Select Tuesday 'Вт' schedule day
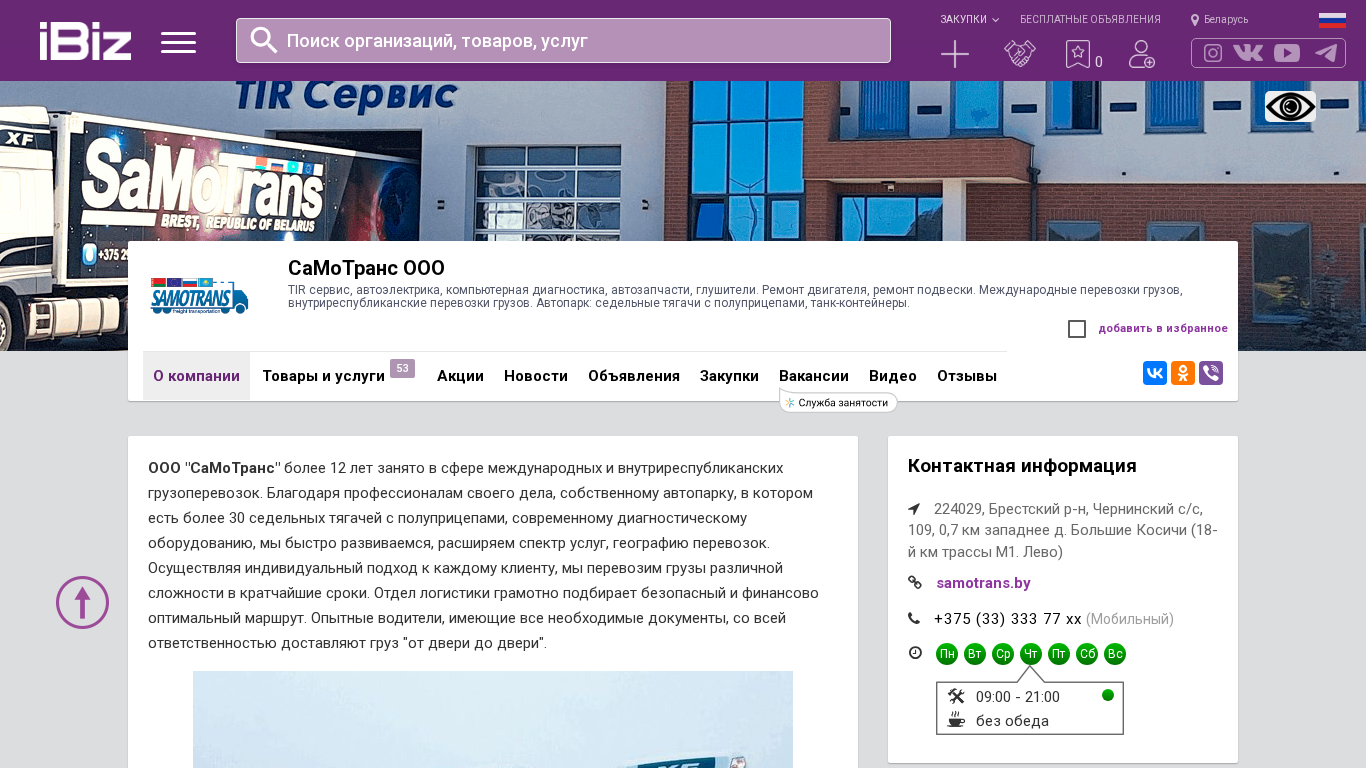This screenshot has height=768, width=1366. pyautogui.click(x=975, y=654)
